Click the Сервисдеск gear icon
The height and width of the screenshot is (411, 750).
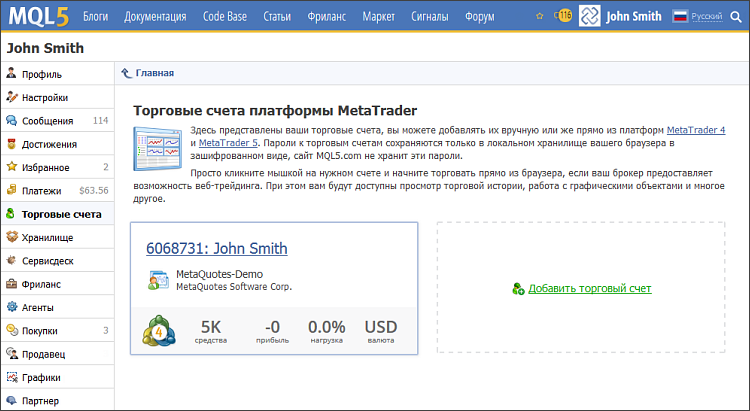pos(11,260)
